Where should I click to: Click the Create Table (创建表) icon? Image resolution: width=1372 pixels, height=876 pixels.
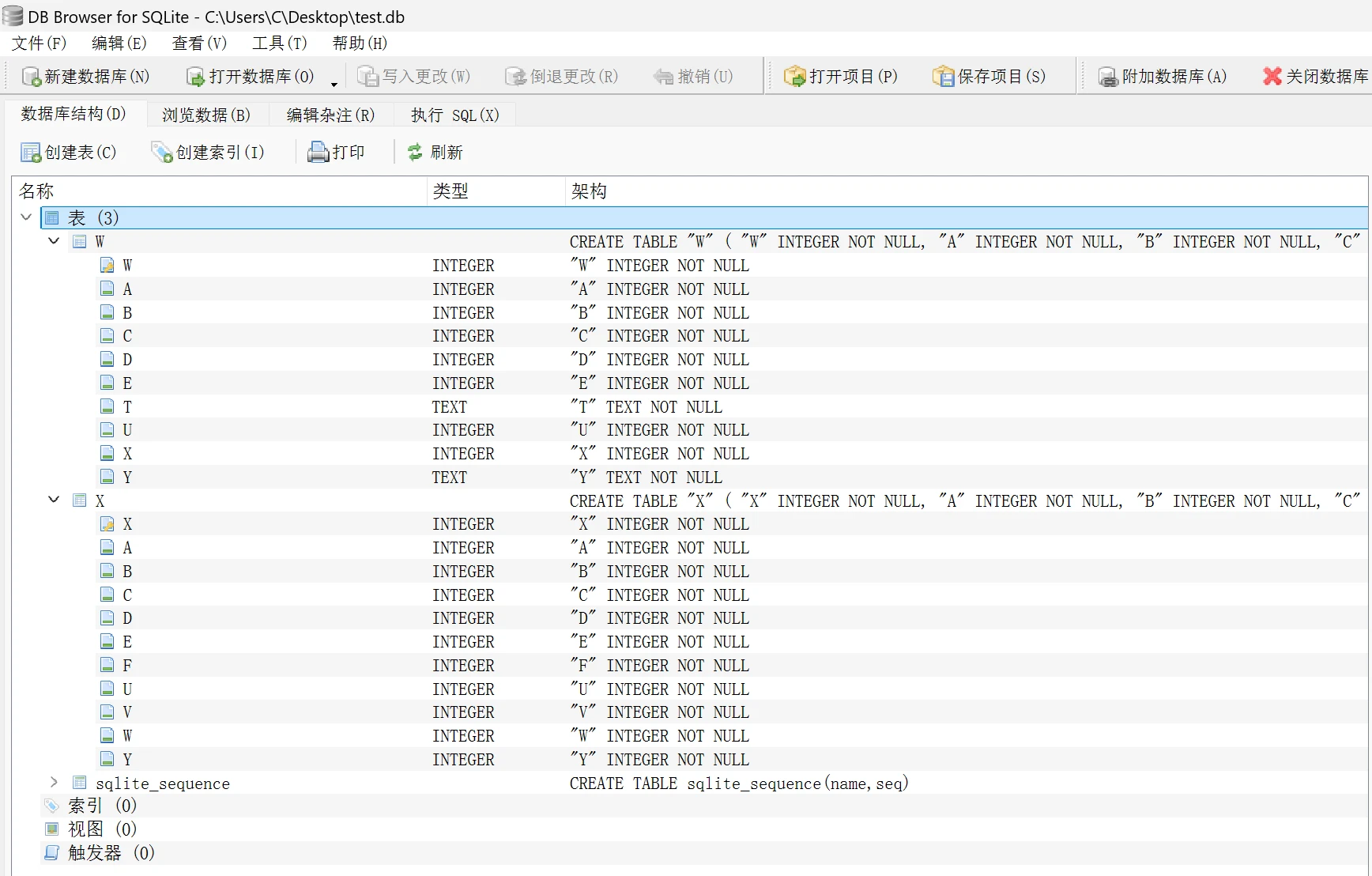point(31,153)
